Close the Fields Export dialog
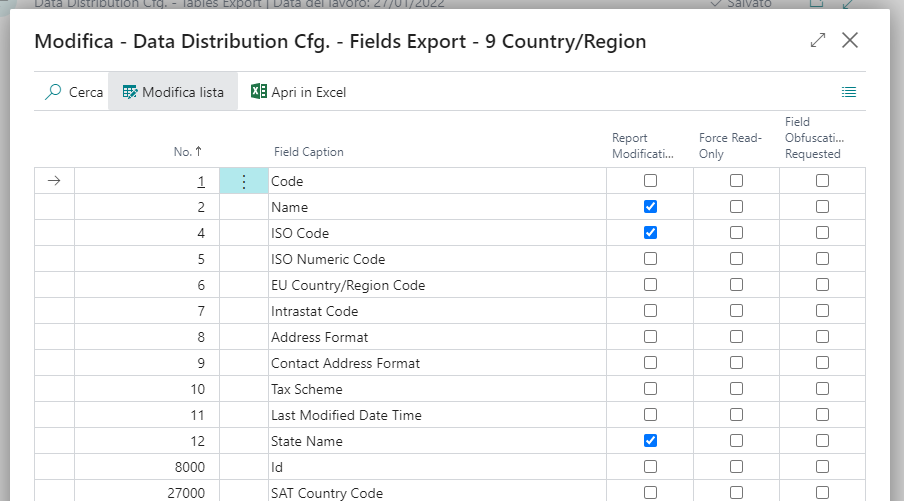This screenshot has height=501, width=904. point(850,41)
